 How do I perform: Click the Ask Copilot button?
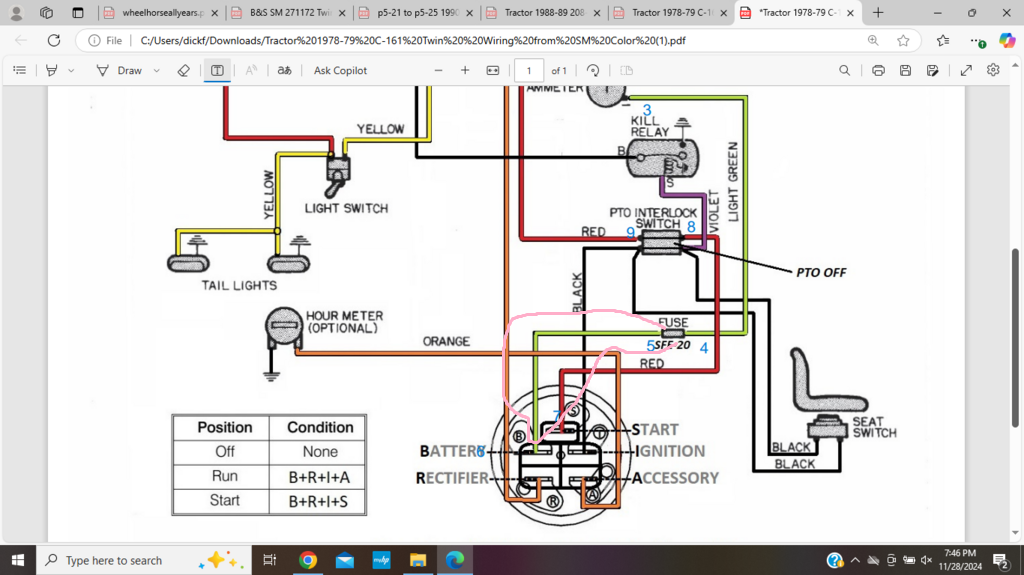pos(340,71)
